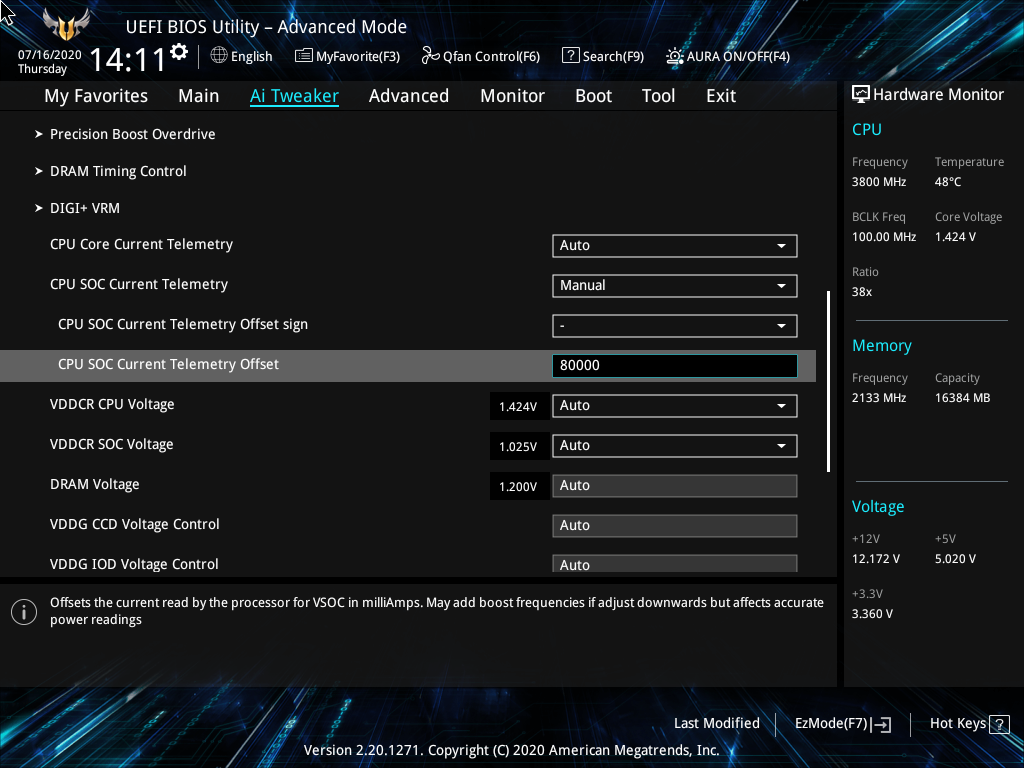Select the Ai Tweaker tab
The image size is (1024, 768).
294,96
